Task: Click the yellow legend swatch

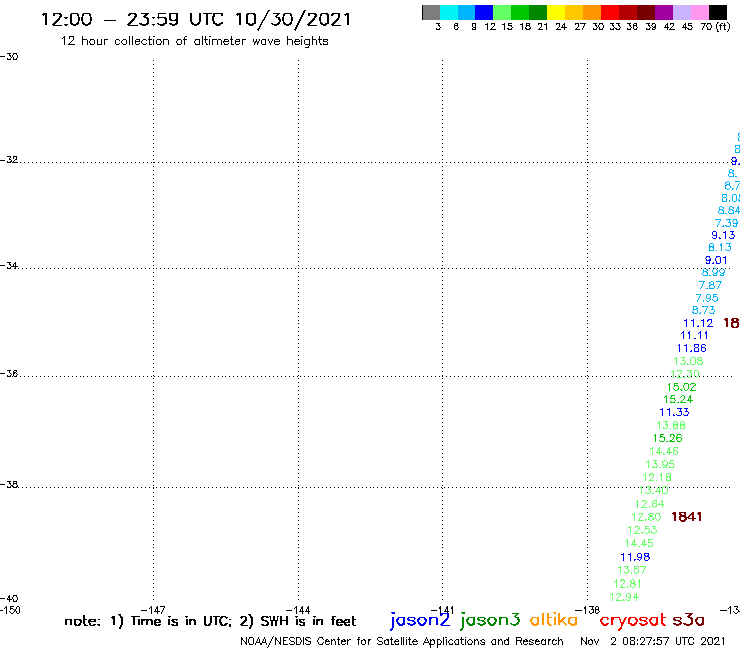Action: pos(556,12)
